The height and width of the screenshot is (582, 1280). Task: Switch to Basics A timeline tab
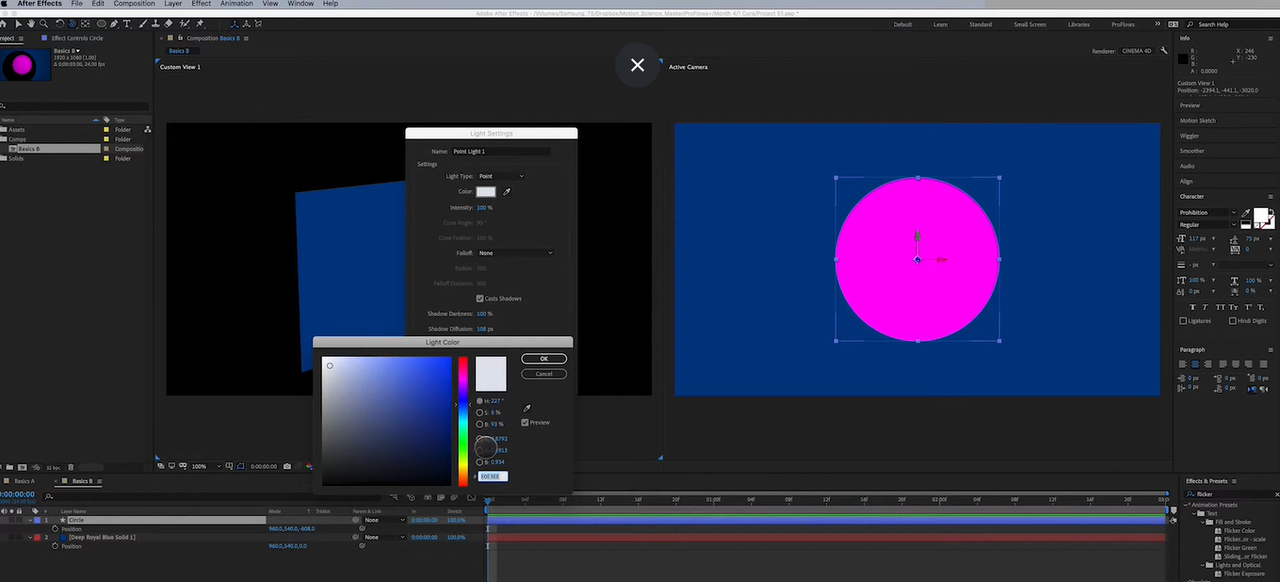coord(24,481)
